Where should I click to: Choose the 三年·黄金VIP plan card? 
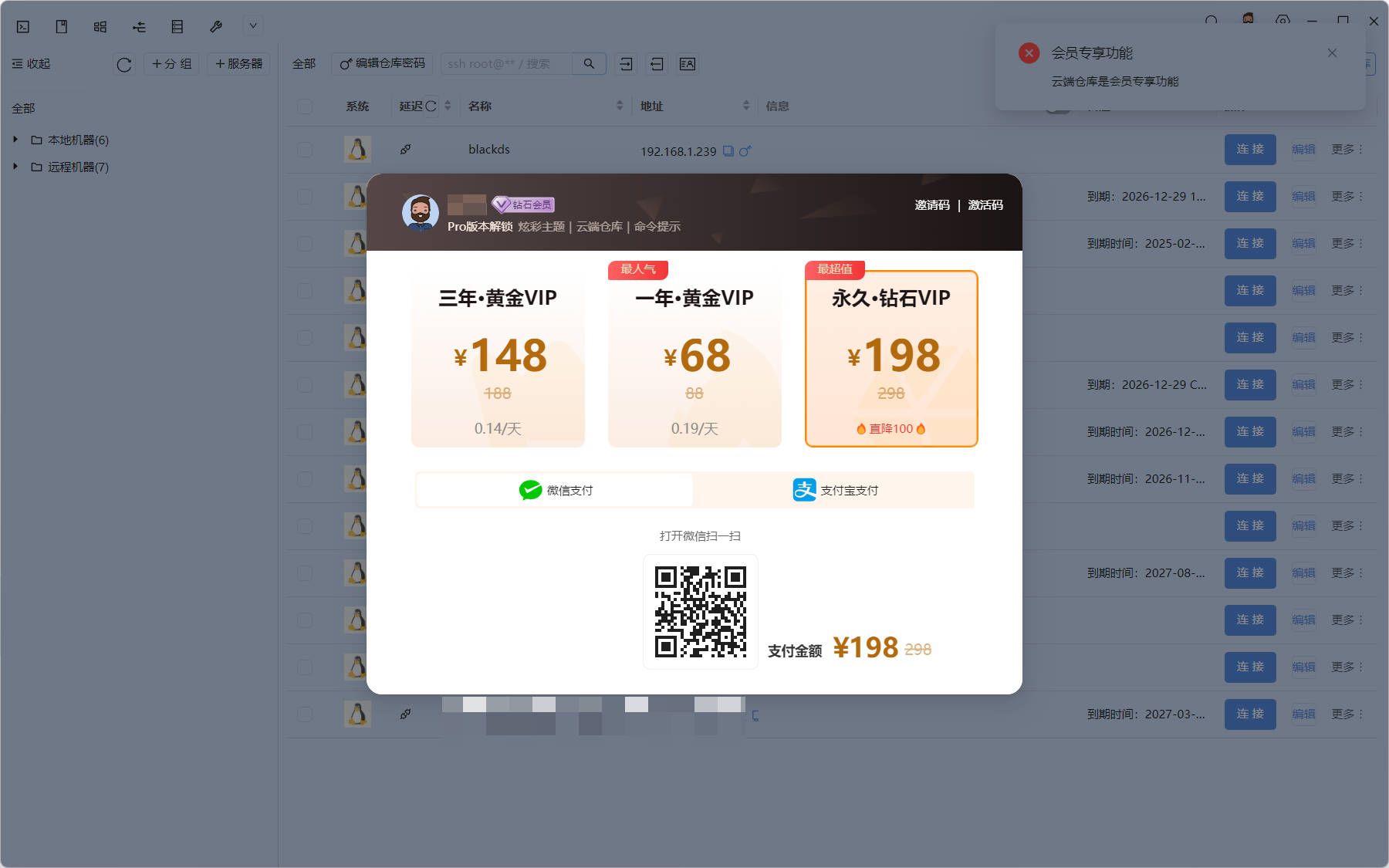[x=498, y=359]
